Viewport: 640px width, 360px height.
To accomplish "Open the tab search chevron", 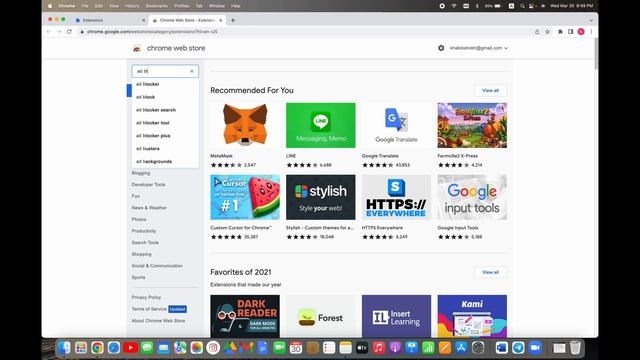I will point(591,20).
